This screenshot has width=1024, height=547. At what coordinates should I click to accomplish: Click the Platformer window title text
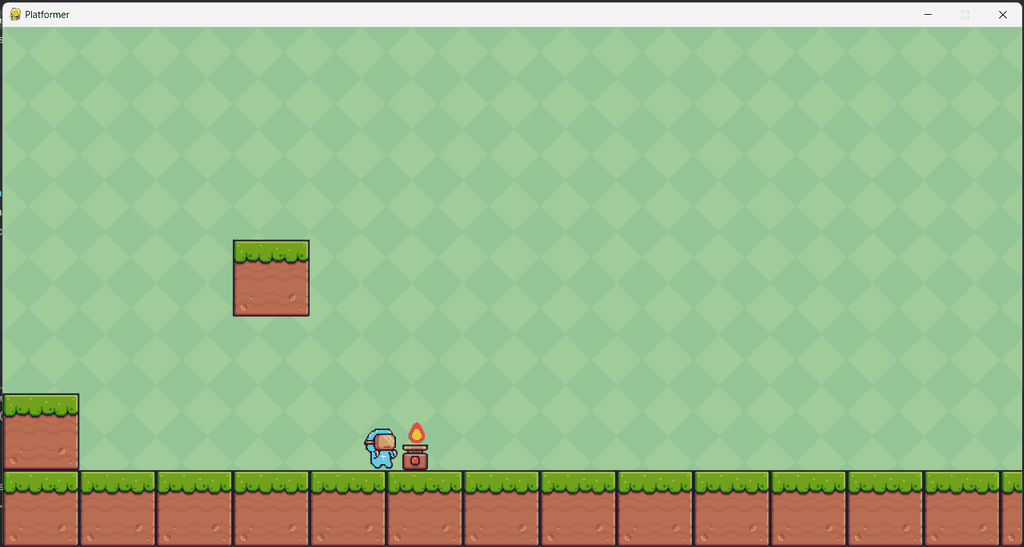47,14
